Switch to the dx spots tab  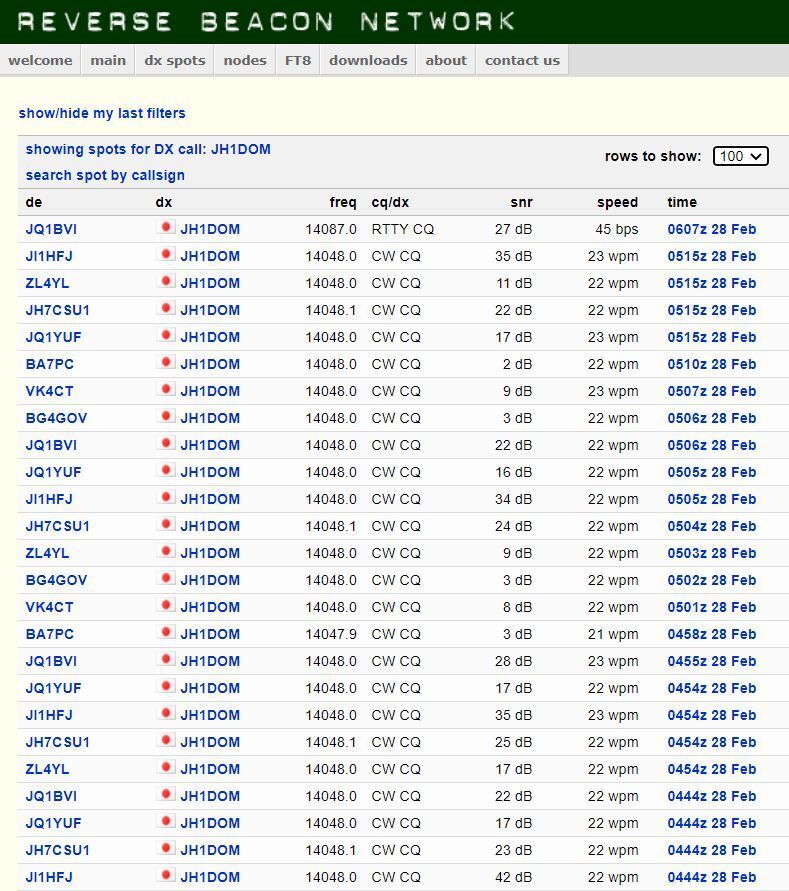[175, 60]
